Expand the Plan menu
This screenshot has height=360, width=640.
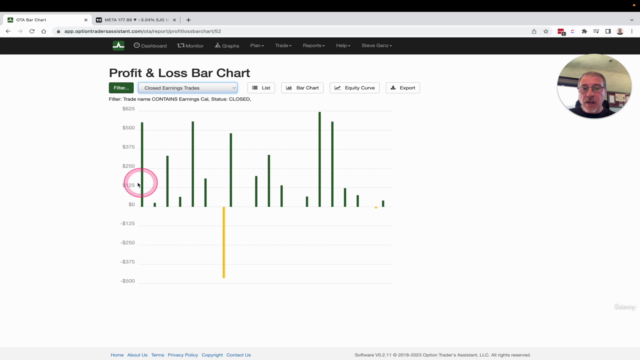257,46
